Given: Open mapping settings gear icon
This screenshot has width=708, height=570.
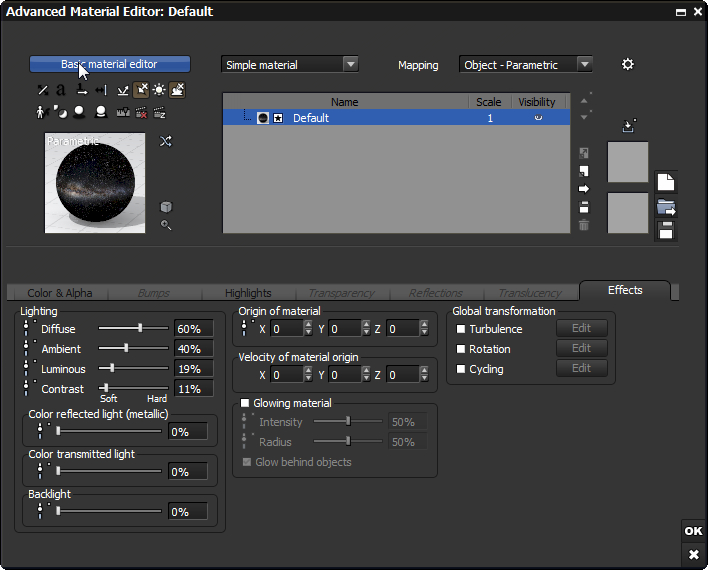Looking at the screenshot, I should 627,64.
